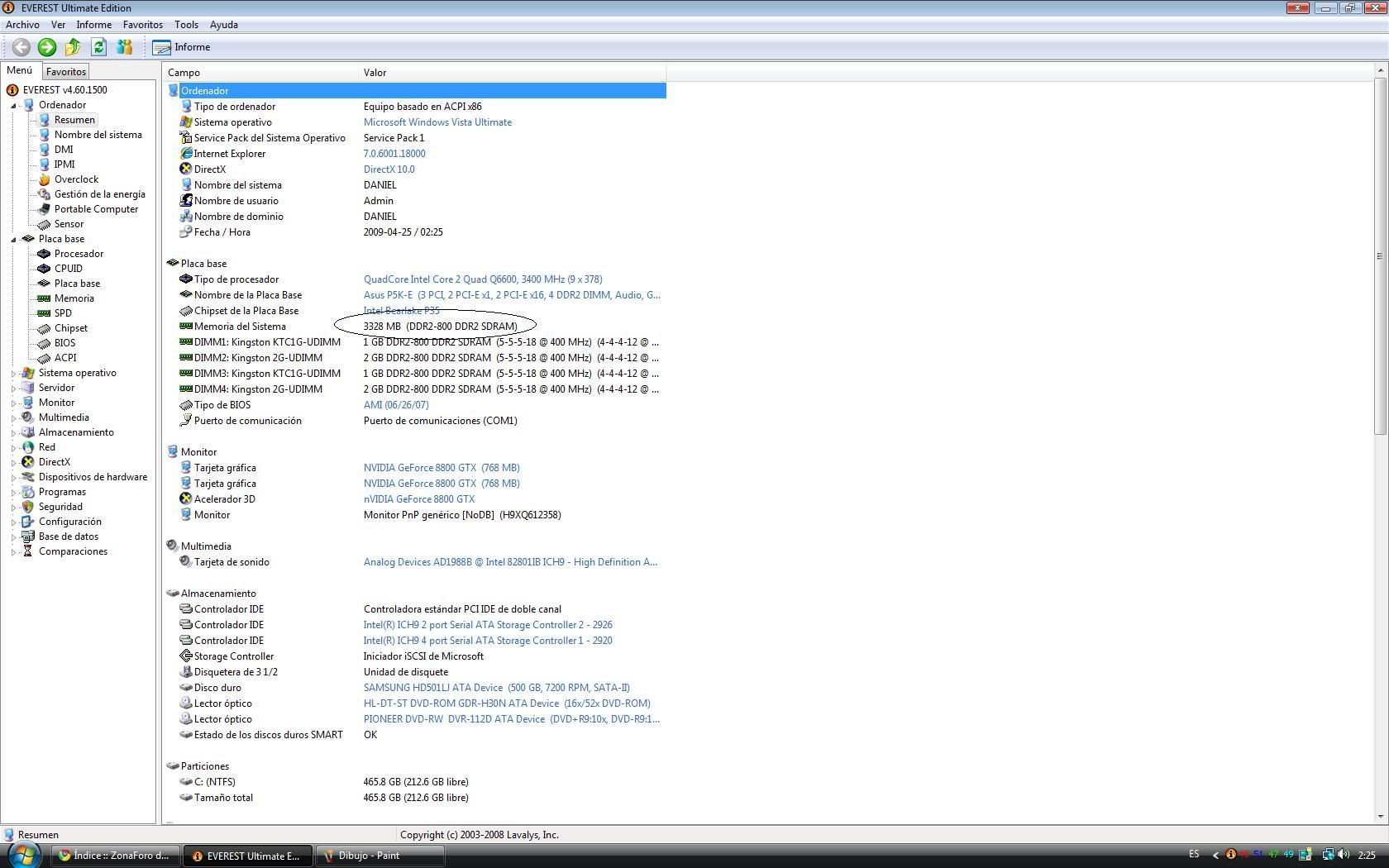The height and width of the screenshot is (868, 1389).
Task: Click the users icon in the toolbar
Action: click(x=124, y=47)
